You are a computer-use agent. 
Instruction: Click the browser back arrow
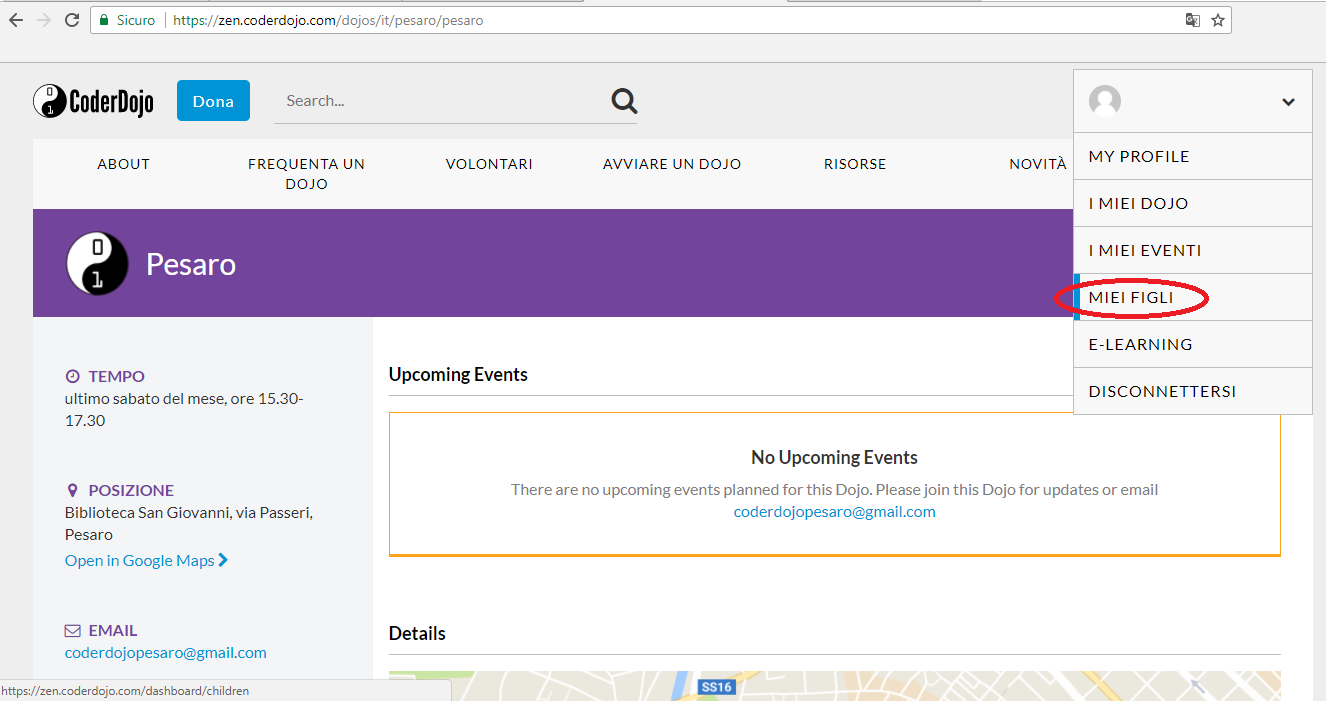(15, 20)
